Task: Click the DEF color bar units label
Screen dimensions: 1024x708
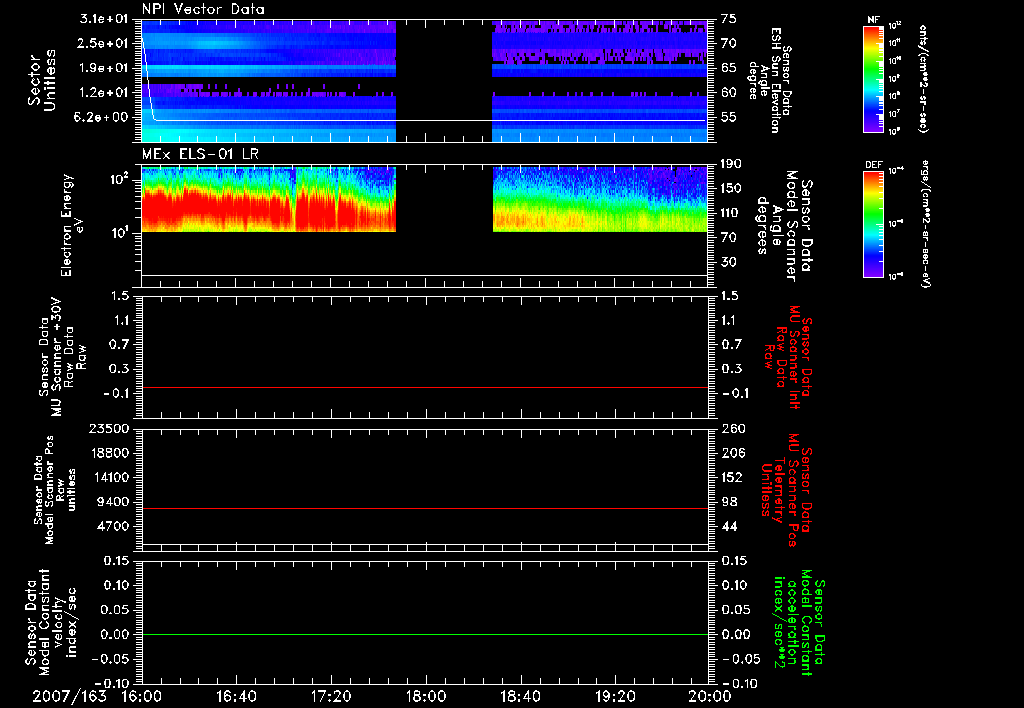Action: (925, 224)
